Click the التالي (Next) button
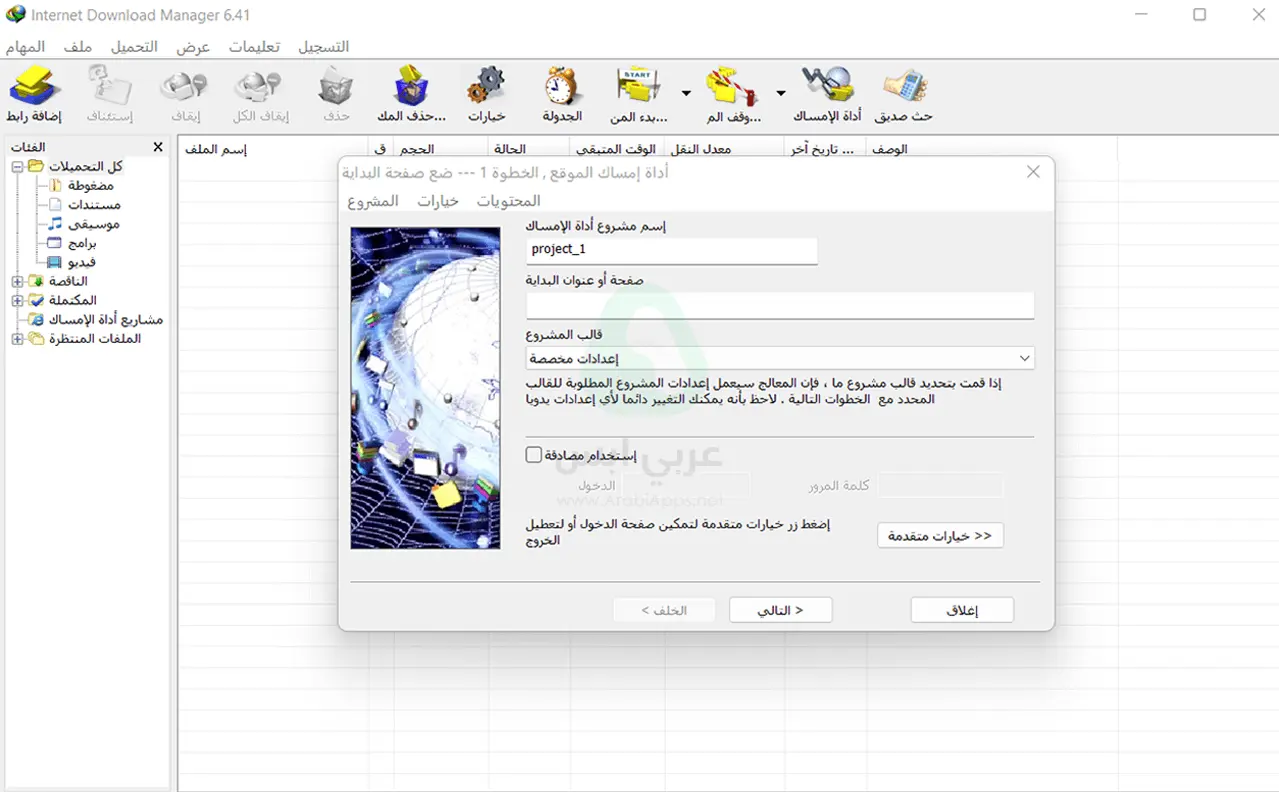 [x=780, y=609]
